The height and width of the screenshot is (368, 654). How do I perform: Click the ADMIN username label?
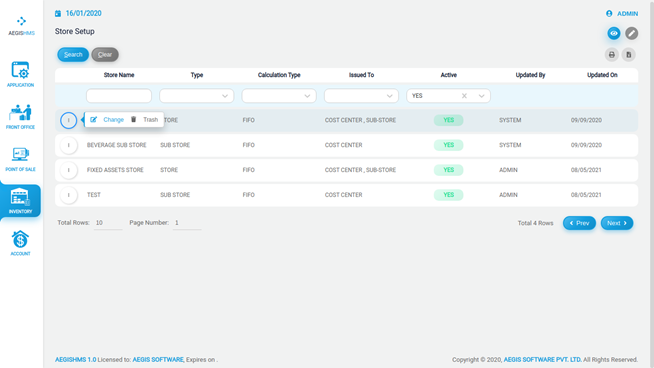[x=627, y=14]
